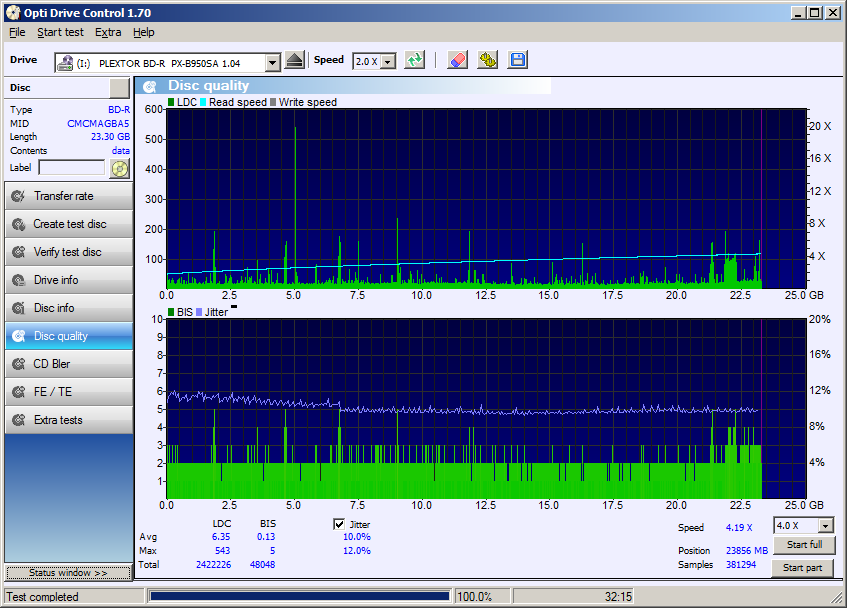Open Disc info panel
Image resolution: width=847 pixels, height=608 pixels.
tap(69, 308)
